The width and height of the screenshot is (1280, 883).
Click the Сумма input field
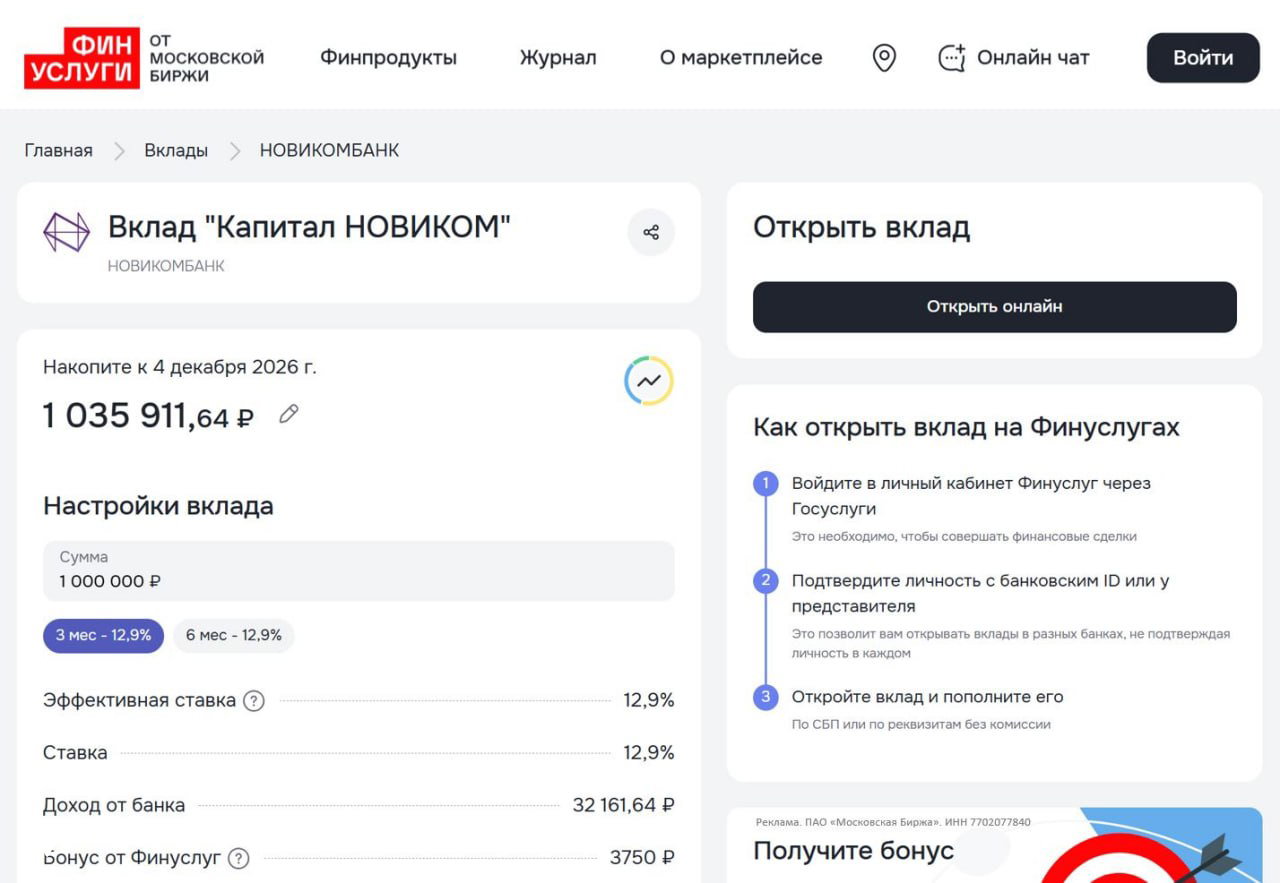358,571
